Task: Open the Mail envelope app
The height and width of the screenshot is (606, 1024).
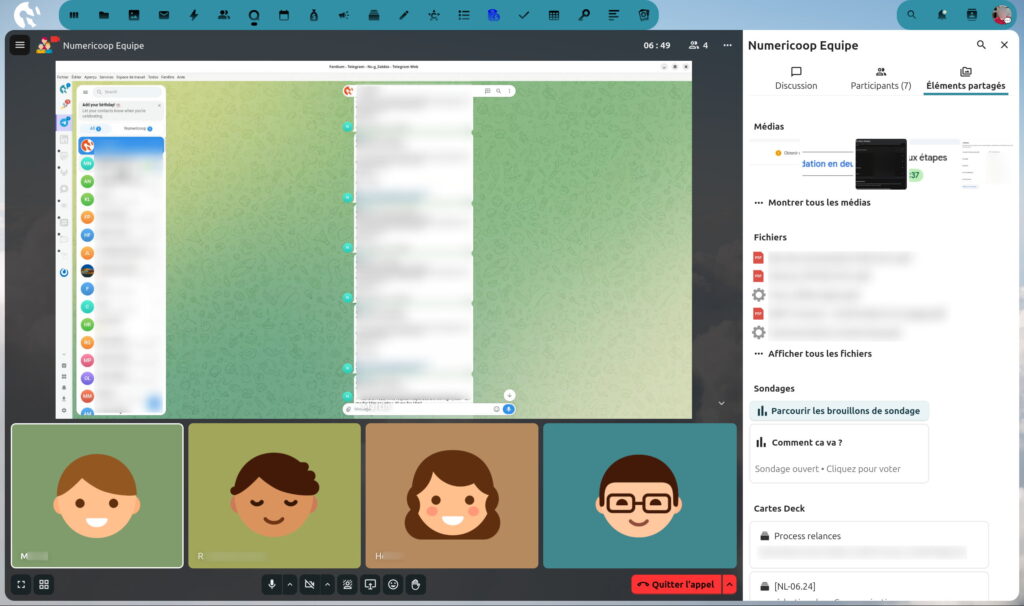Action: (x=164, y=15)
